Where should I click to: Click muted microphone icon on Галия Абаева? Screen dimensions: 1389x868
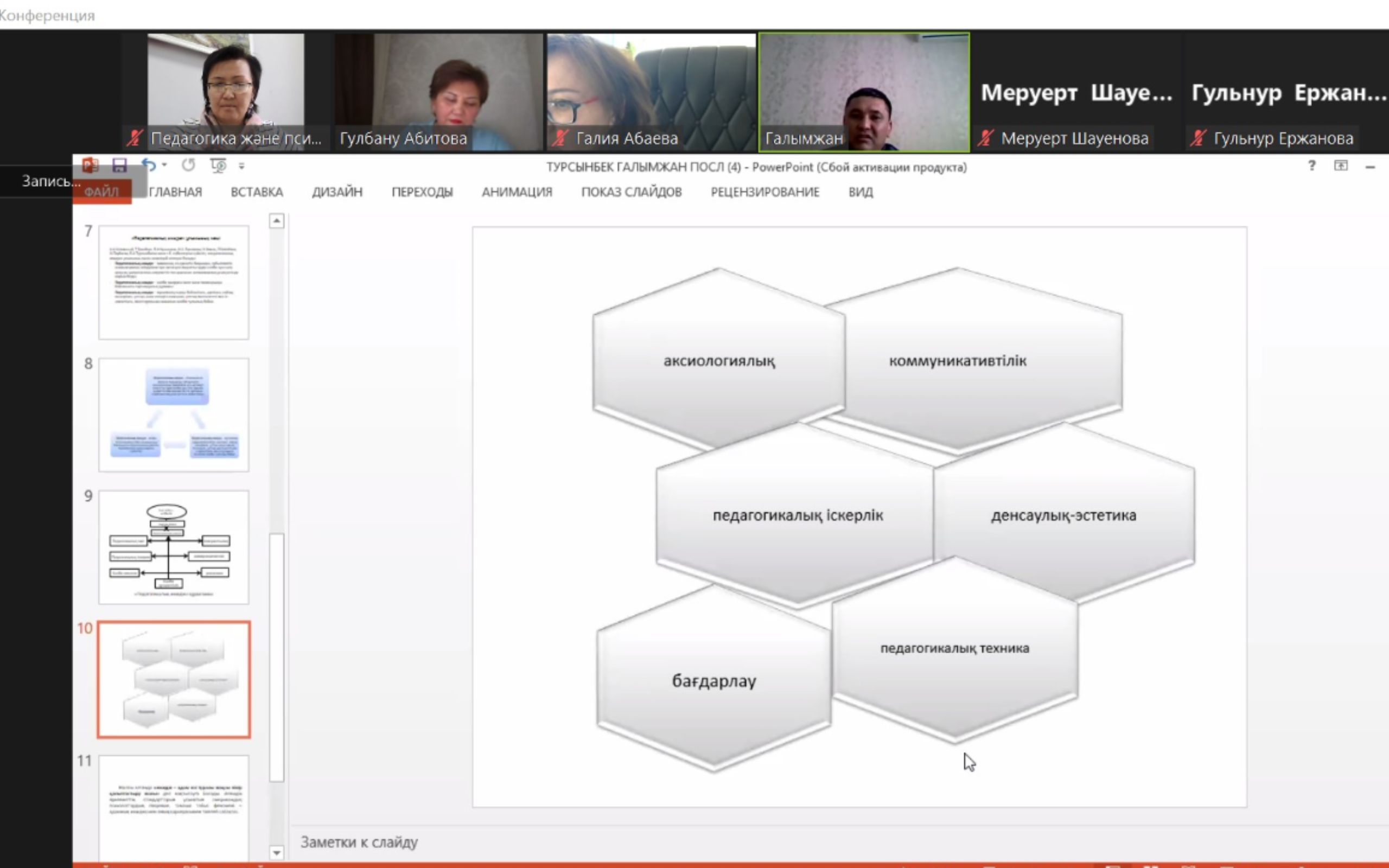coord(561,138)
